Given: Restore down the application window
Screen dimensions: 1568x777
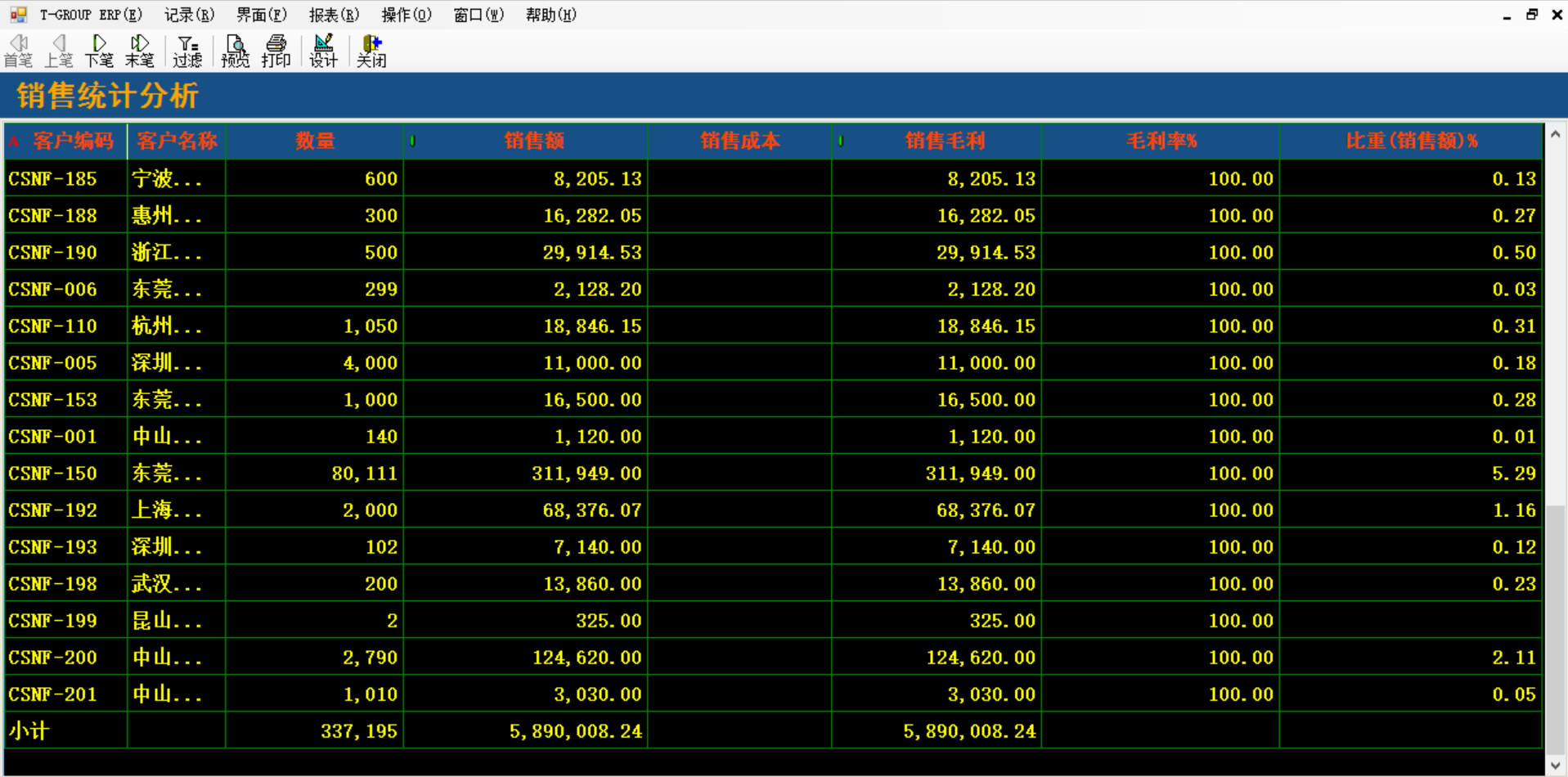Looking at the screenshot, I should coord(1532,15).
